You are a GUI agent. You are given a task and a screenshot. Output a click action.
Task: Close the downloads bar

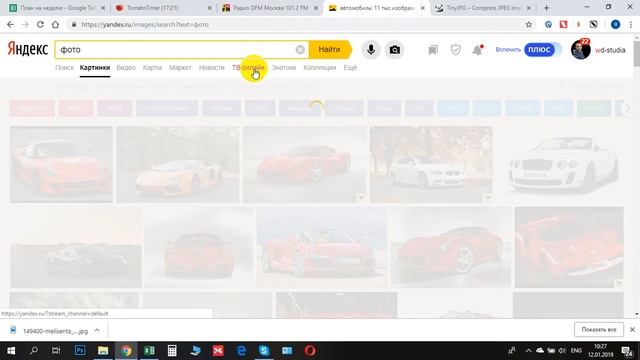632,330
